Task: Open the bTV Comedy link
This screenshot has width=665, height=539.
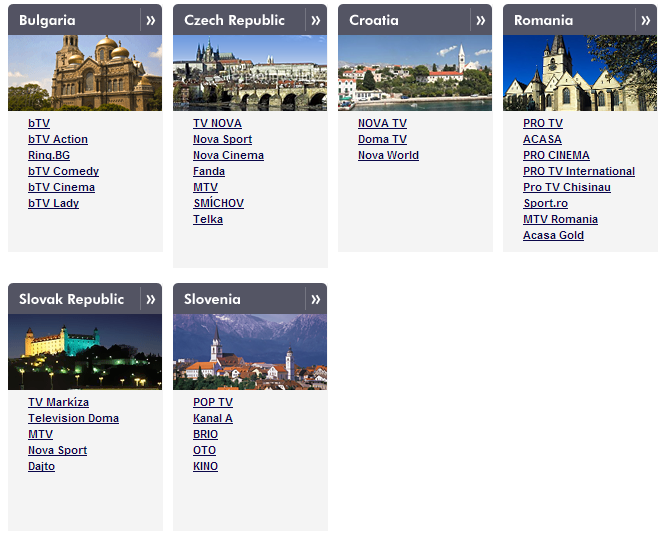Action: pyautogui.click(x=63, y=171)
